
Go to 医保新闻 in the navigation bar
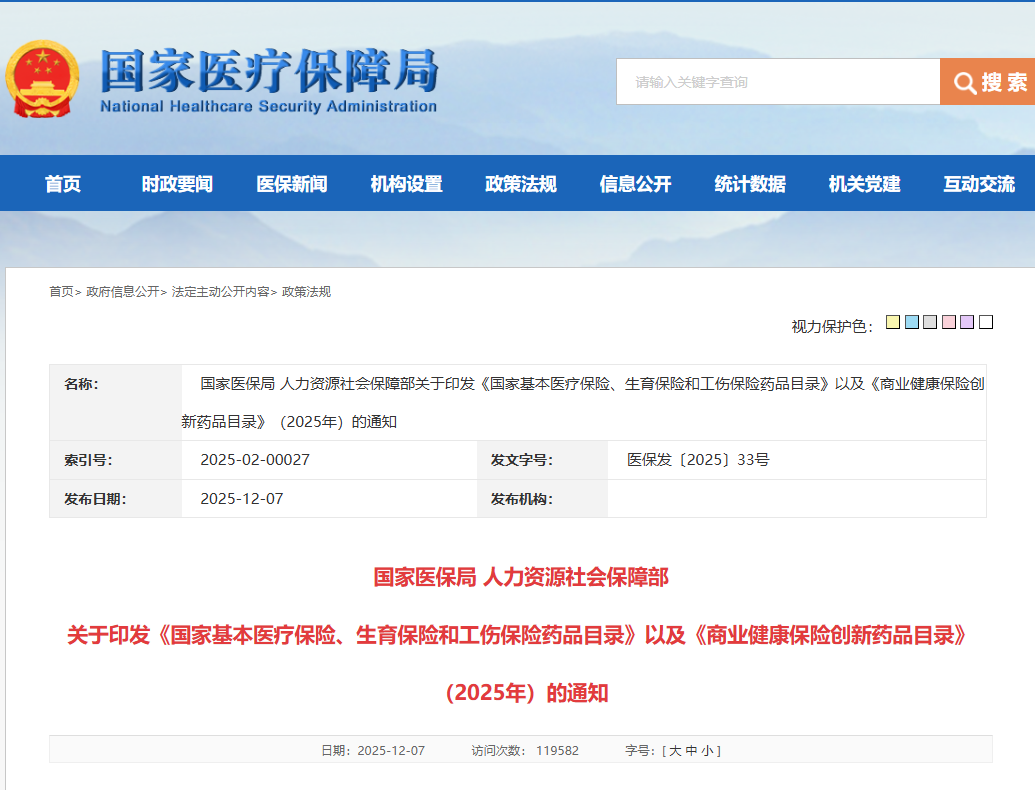pos(292,184)
